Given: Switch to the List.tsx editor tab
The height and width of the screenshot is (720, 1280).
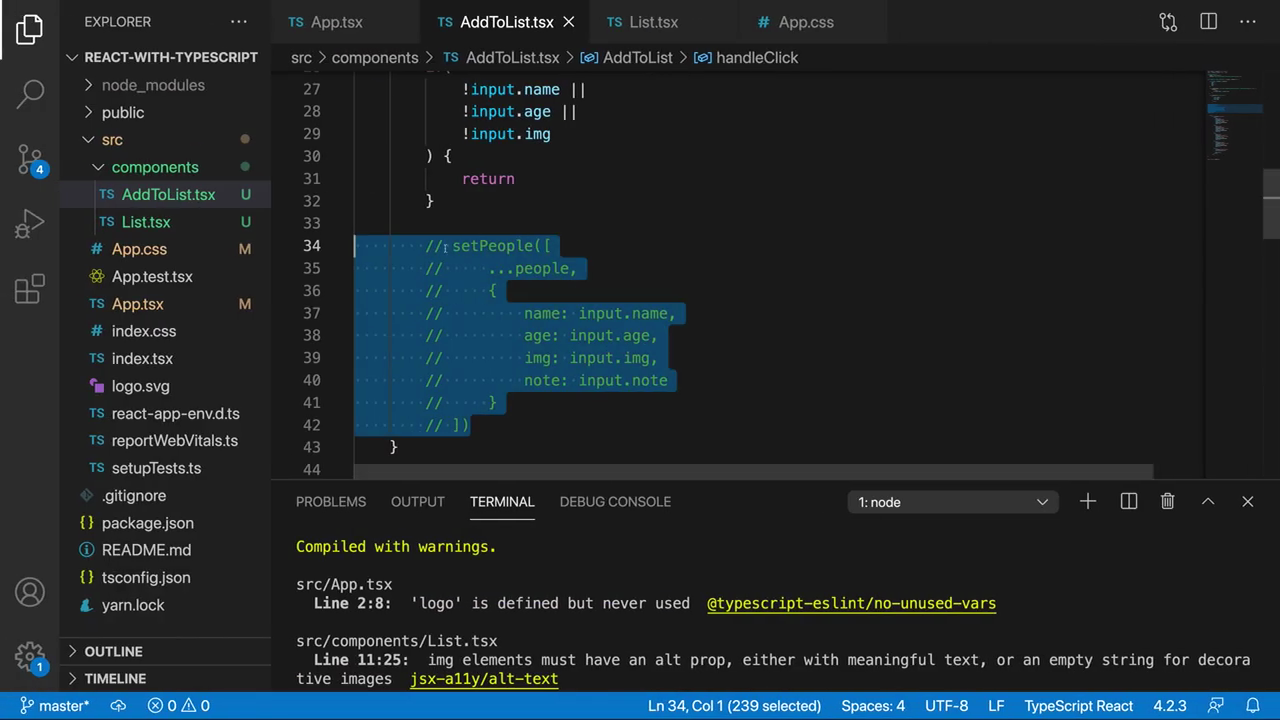Looking at the screenshot, I should click(x=654, y=22).
